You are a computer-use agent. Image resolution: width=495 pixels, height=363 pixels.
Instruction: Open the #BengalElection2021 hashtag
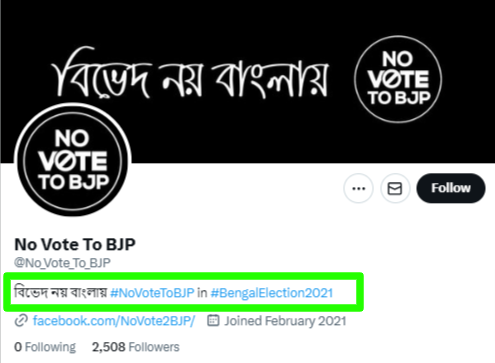point(272,293)
